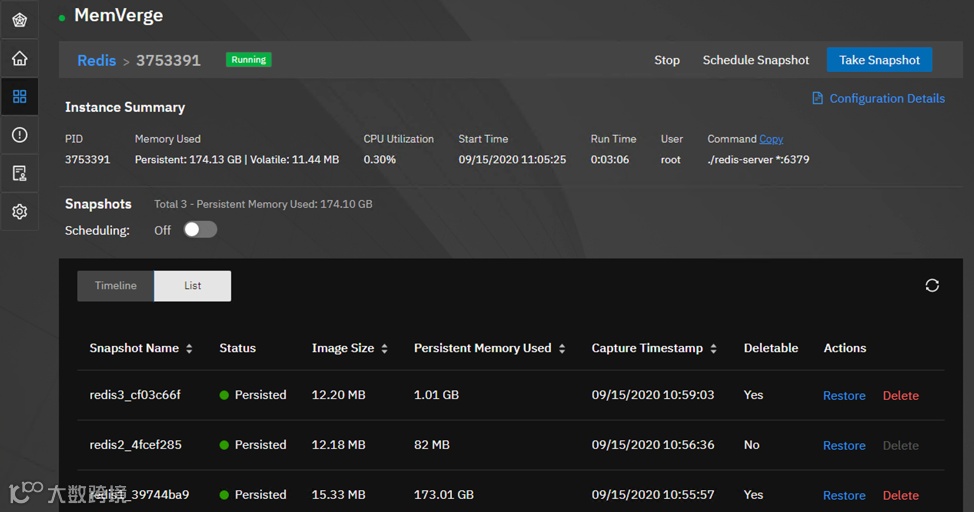Click timestamp 09/15/2020 10:56:36
Screen dimensions: 974x512
pos(653,444)
